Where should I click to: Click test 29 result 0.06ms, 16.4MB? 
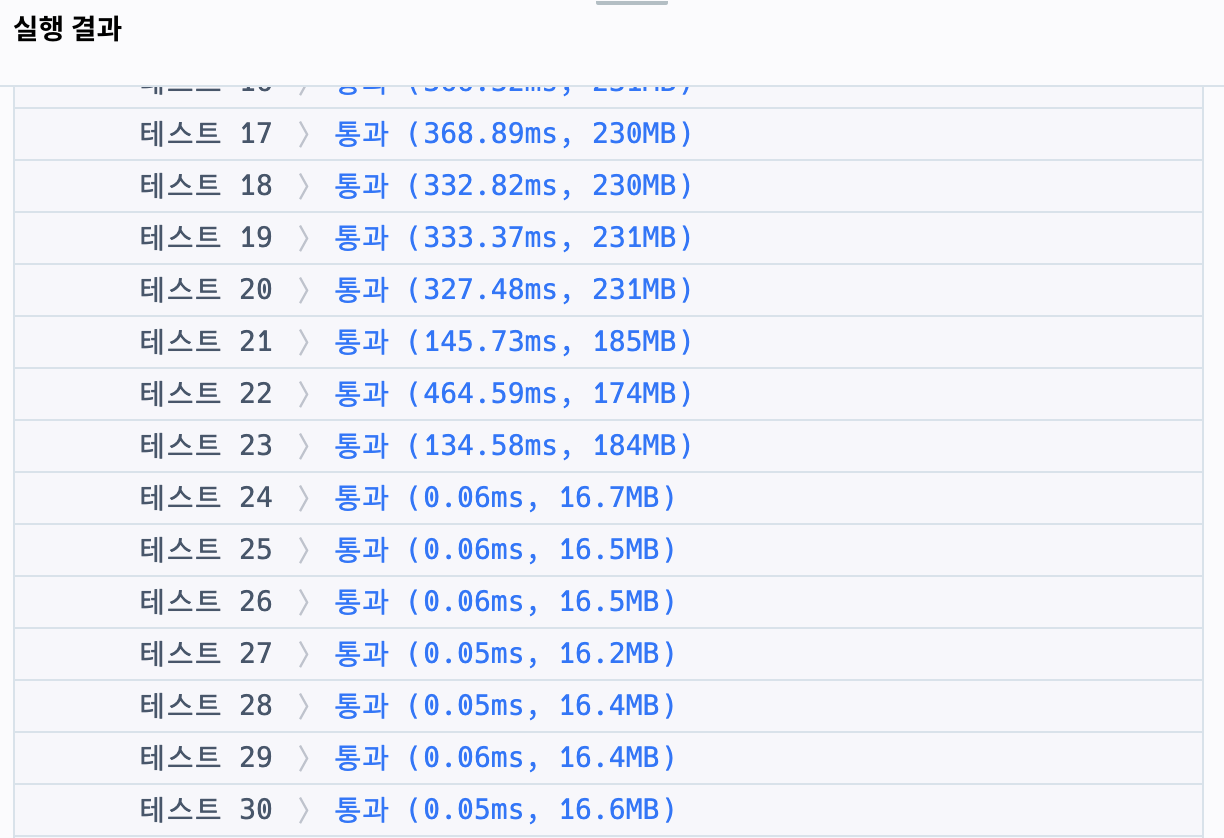pos(505,757)
